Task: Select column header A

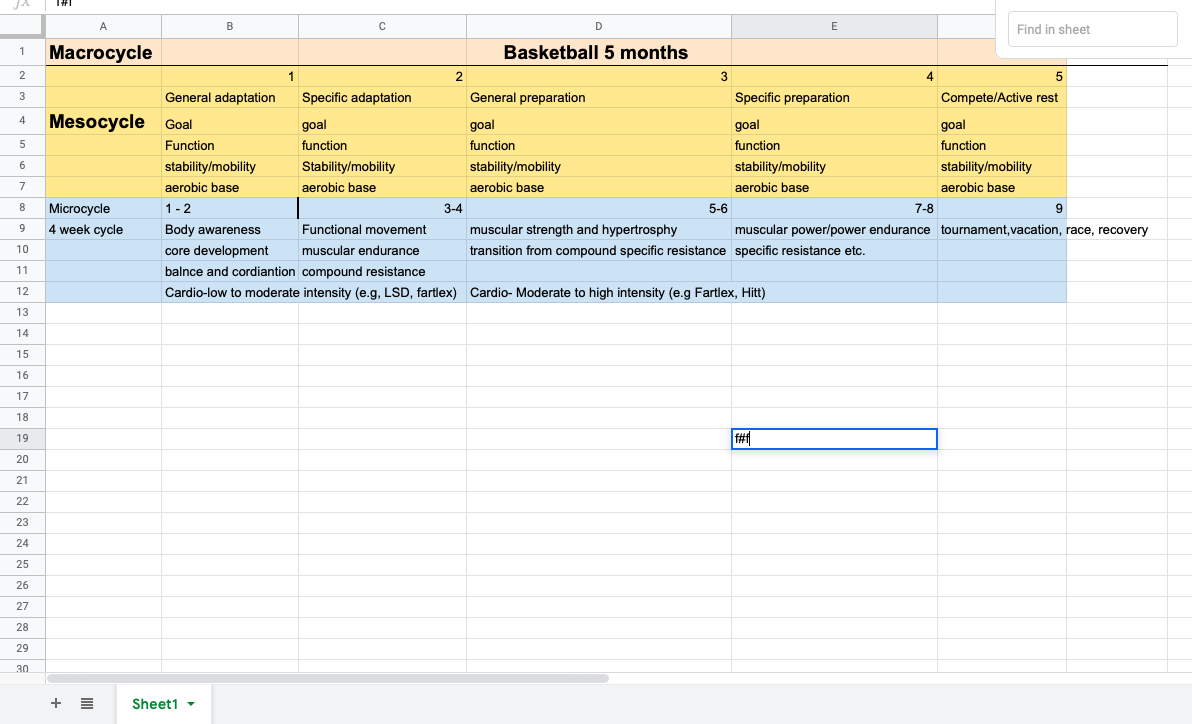Action: (x=103, y=26)
